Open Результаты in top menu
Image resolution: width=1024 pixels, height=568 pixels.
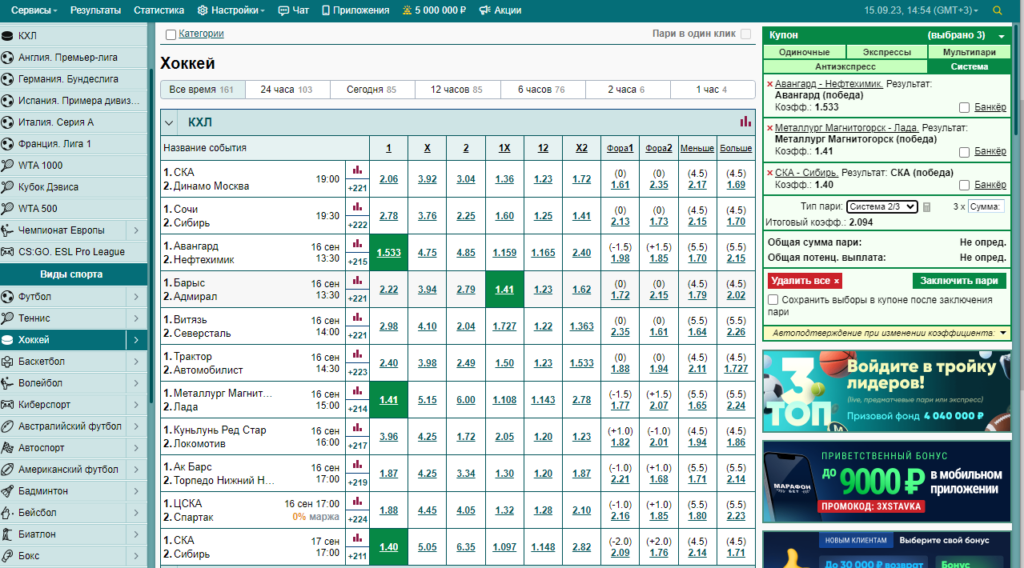95,10
